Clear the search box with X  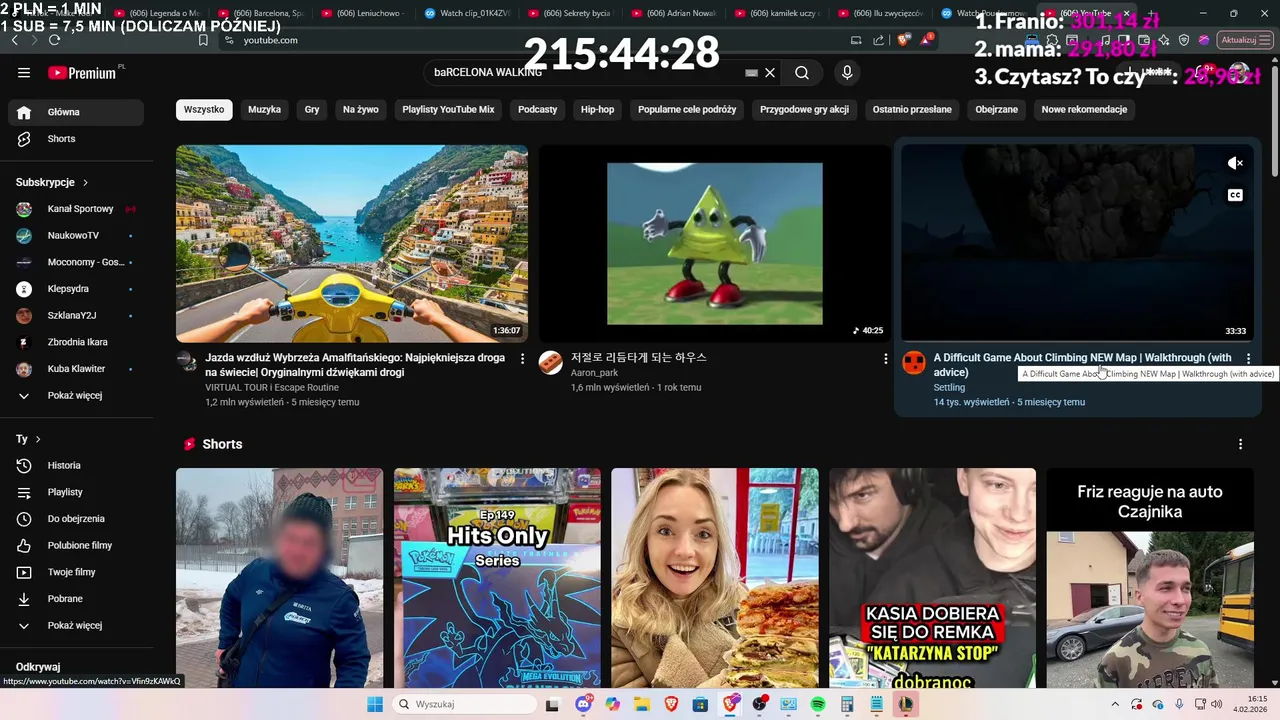coord(770,73)
